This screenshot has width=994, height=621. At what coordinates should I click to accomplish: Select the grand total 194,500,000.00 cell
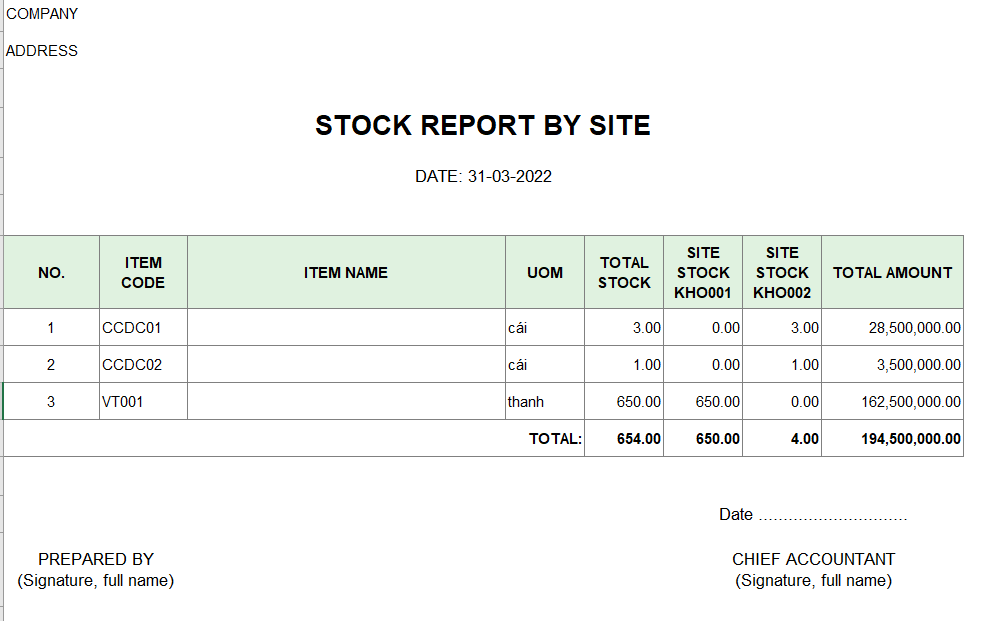893,438
